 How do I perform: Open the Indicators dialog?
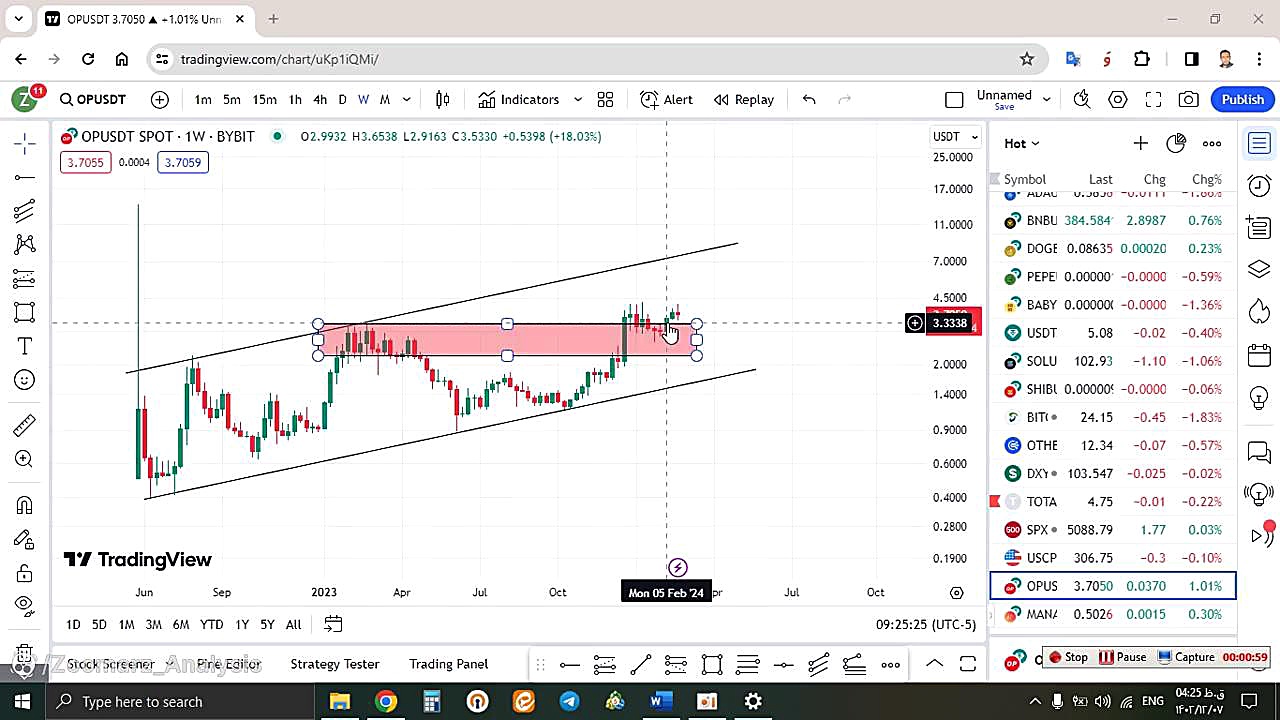coord(519,99)
